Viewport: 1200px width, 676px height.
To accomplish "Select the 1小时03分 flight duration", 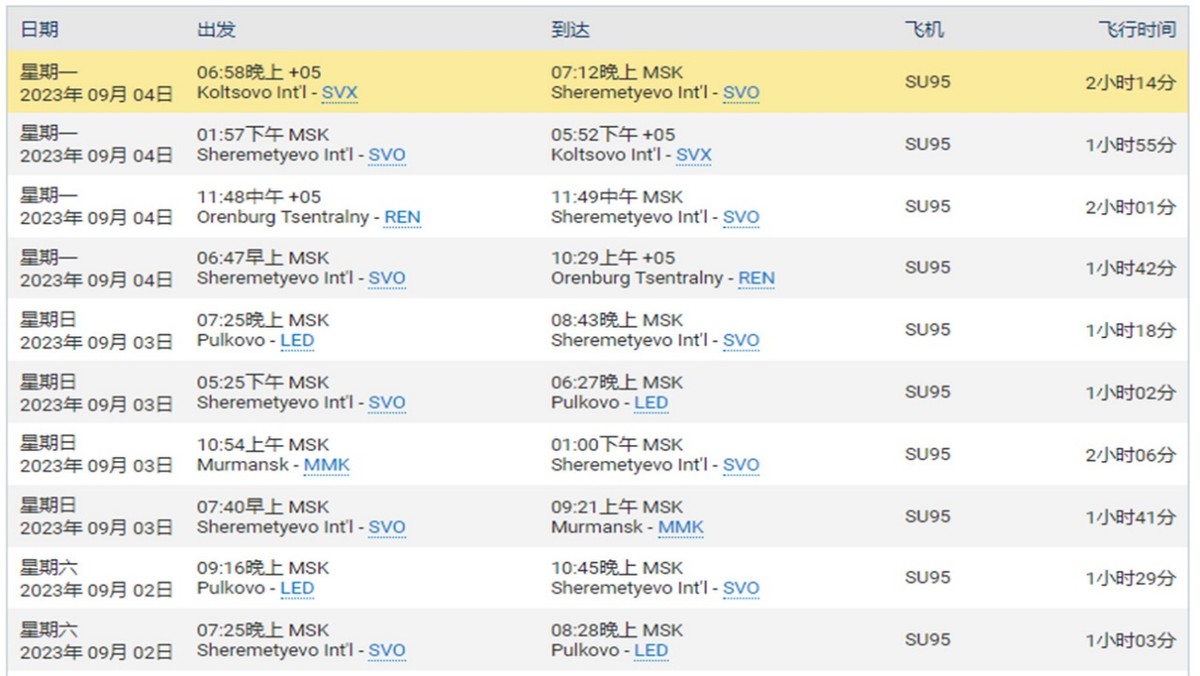I will pos(1131,640).
